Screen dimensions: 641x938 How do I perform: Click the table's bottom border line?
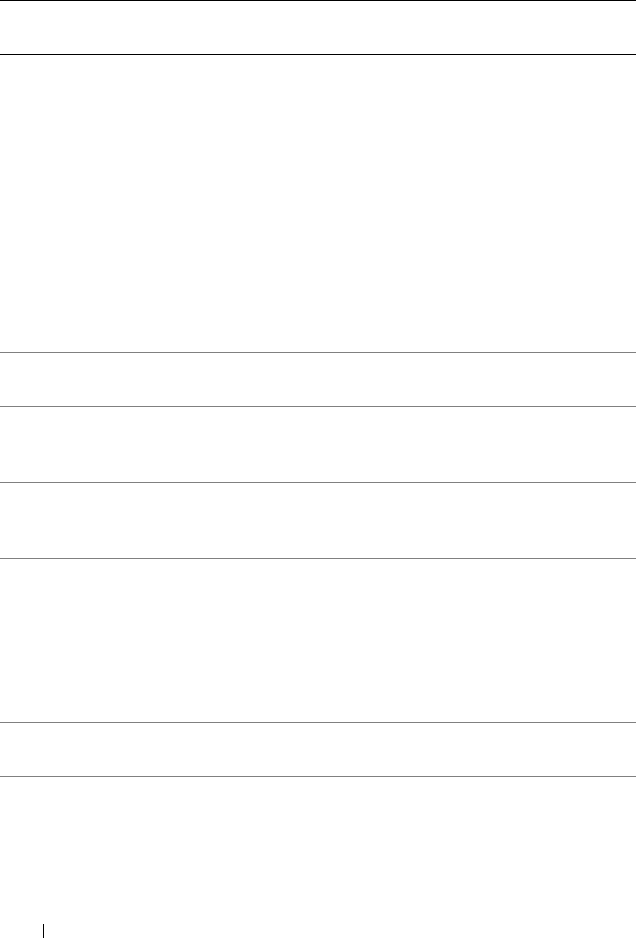coord(320,776)
